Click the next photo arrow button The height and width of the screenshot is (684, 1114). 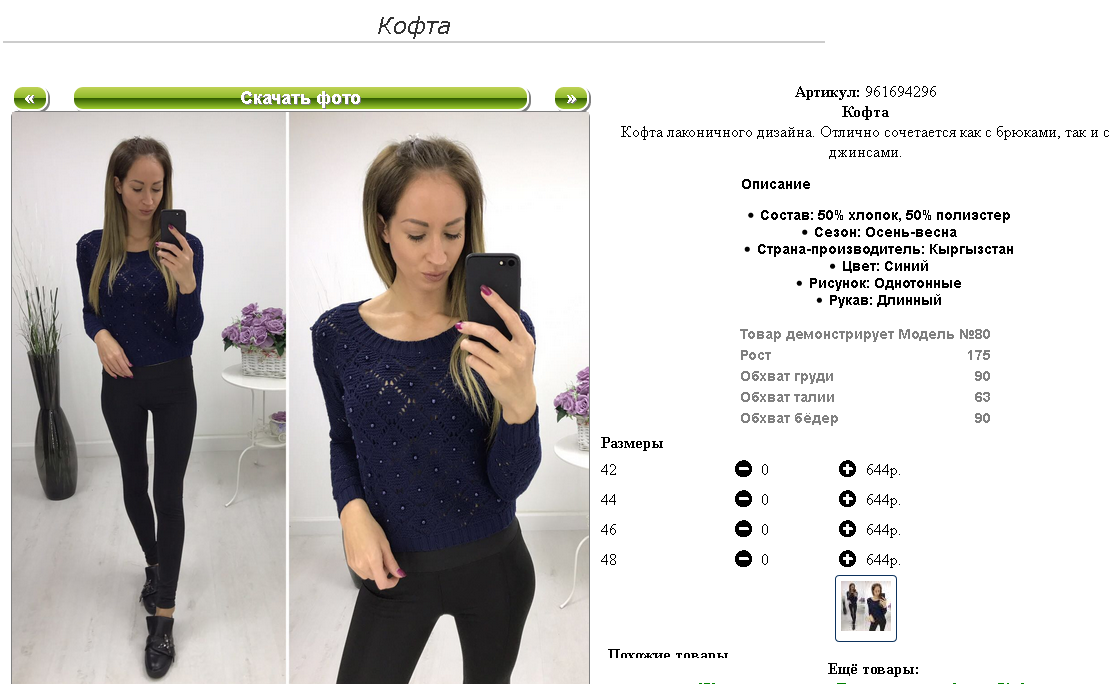[572, 98]
